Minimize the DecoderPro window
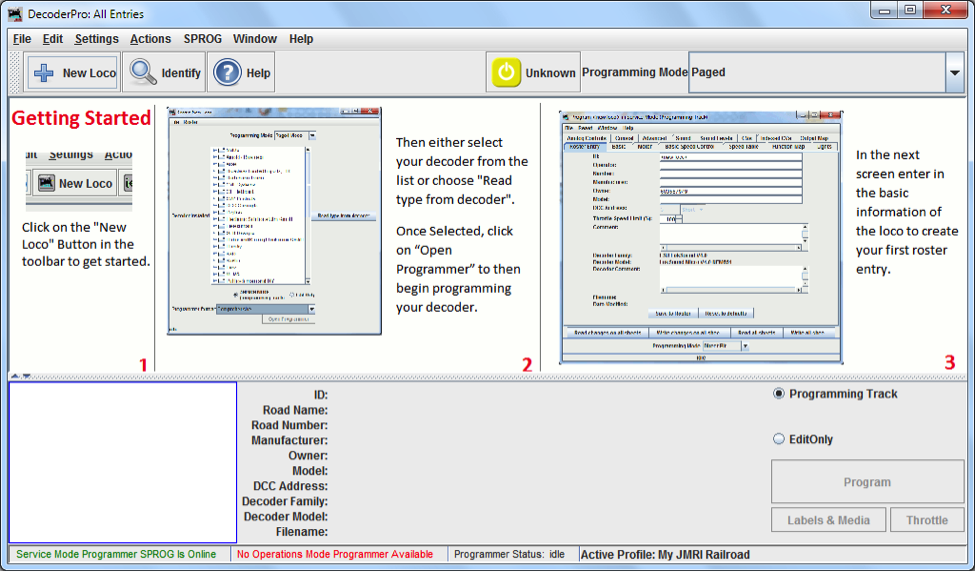975x572 pixels. [x=884, y=10]
